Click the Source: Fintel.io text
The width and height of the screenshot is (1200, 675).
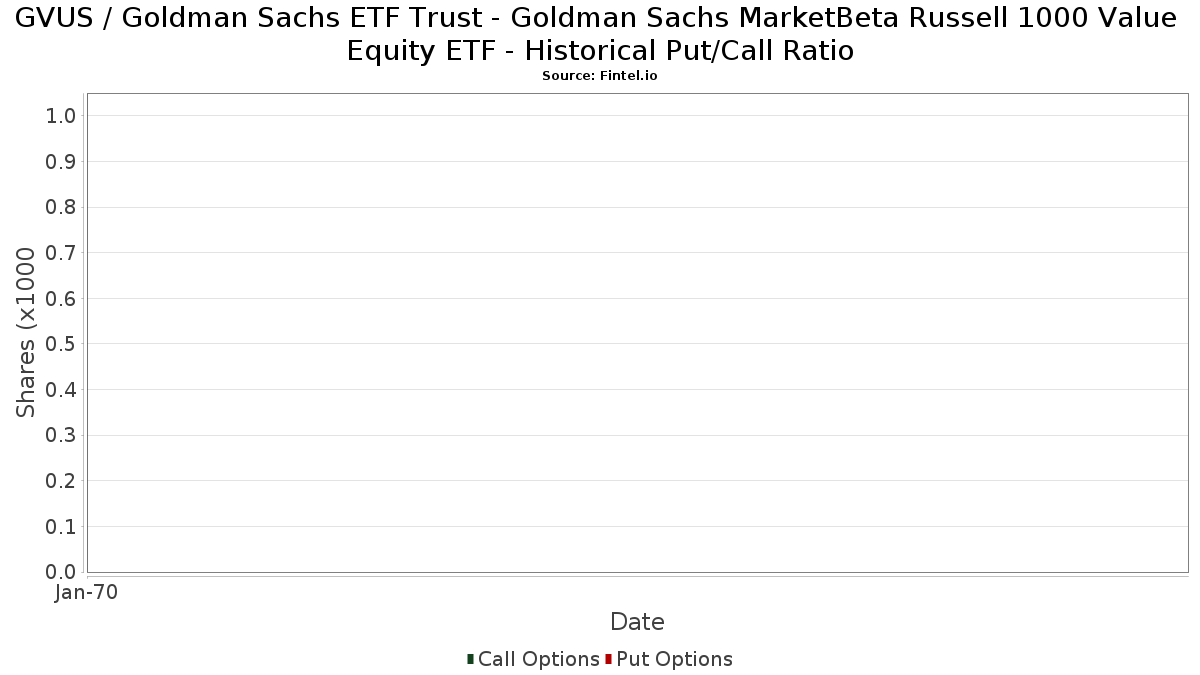click(x=600, y=76)
